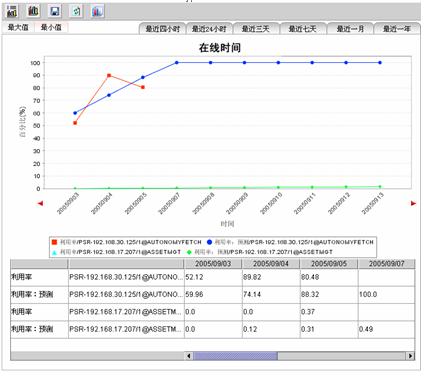
Task: Click the 时间 x-axis title
Action: [227, 224]
